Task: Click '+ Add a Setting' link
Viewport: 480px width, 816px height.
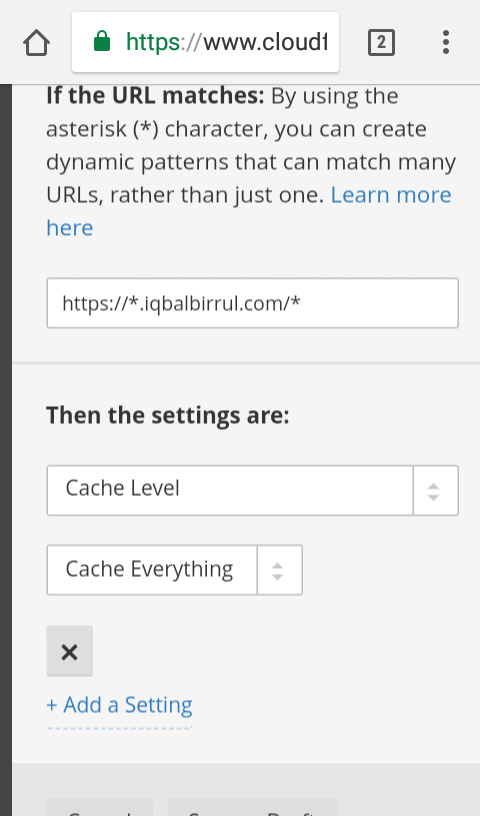Action: point(119,705)
